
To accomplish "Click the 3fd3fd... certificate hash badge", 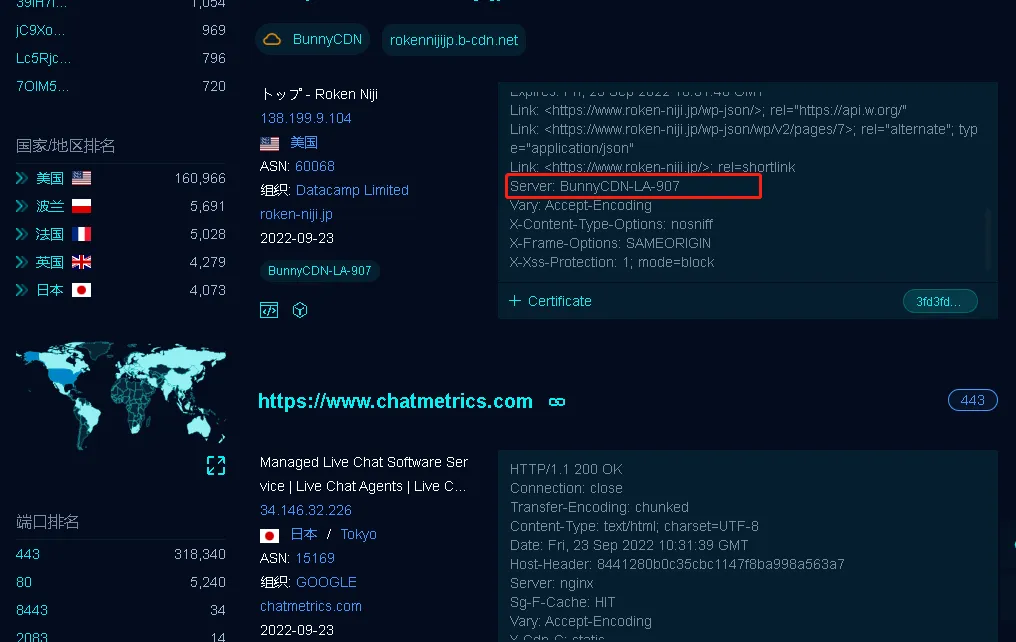I will coord(940,301).
